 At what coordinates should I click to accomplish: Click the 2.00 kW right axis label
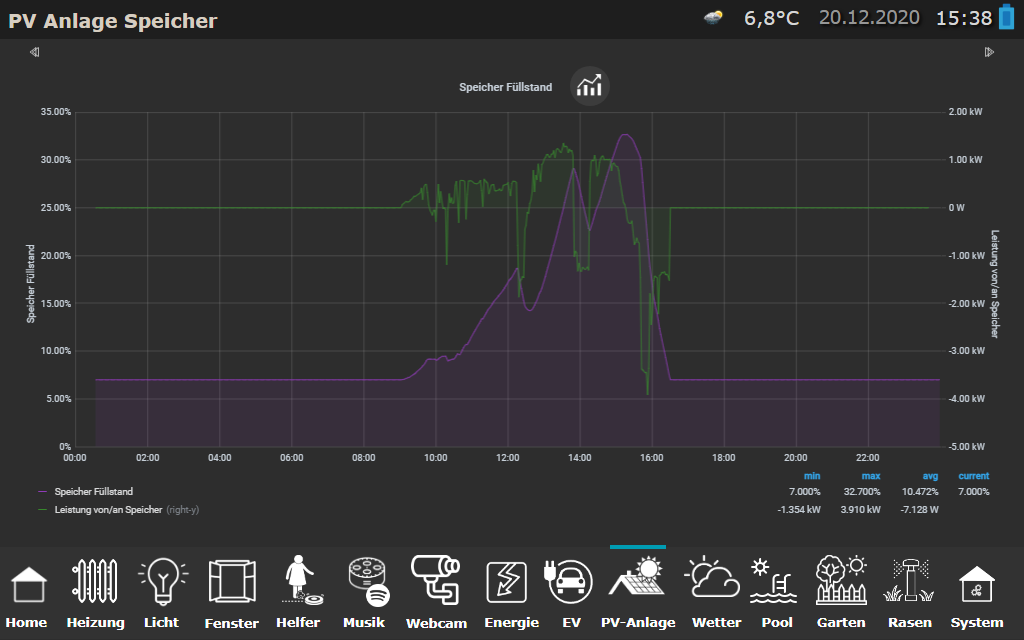click(965, 112)
